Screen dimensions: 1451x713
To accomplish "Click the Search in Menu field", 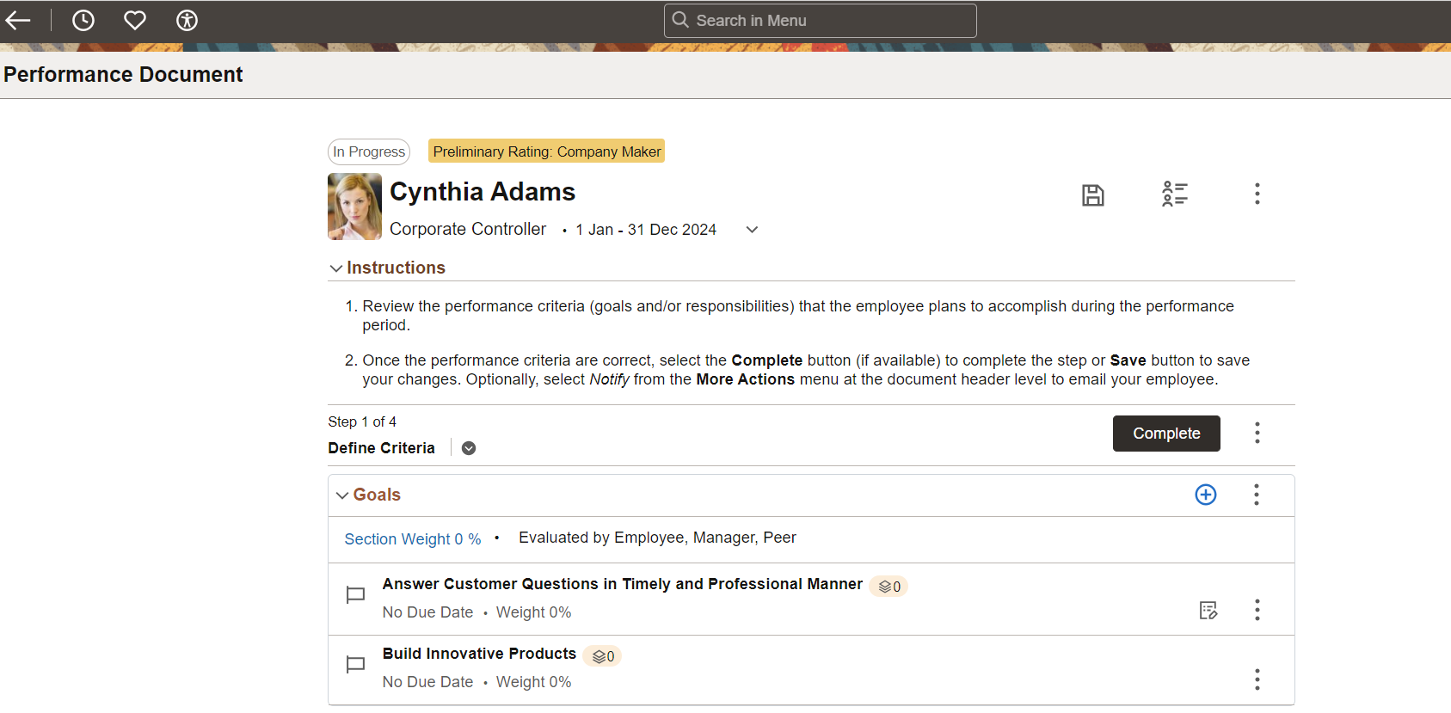I will tap(820, 20).
